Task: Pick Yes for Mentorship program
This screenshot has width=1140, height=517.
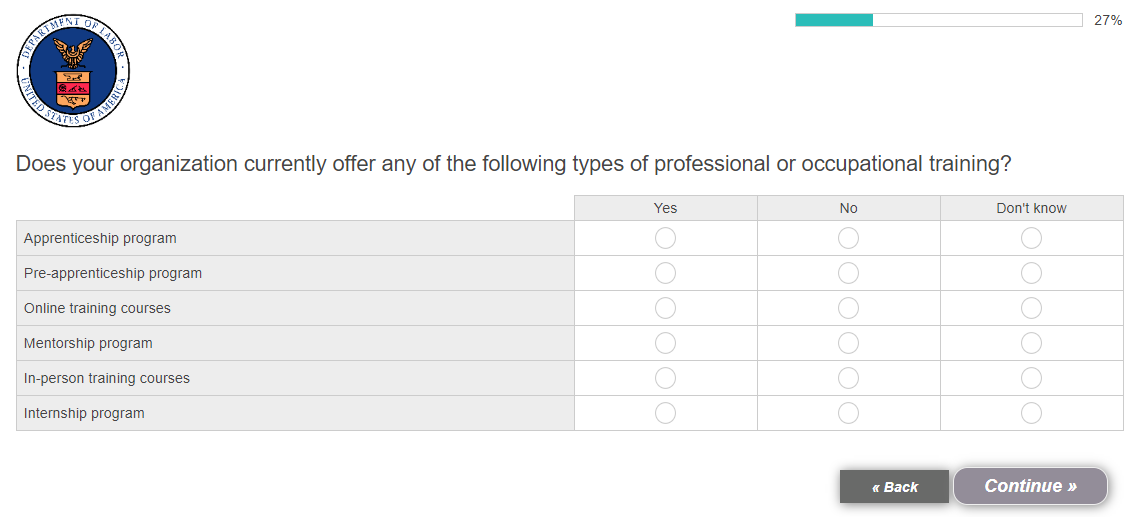Action: tap(665, 343)
